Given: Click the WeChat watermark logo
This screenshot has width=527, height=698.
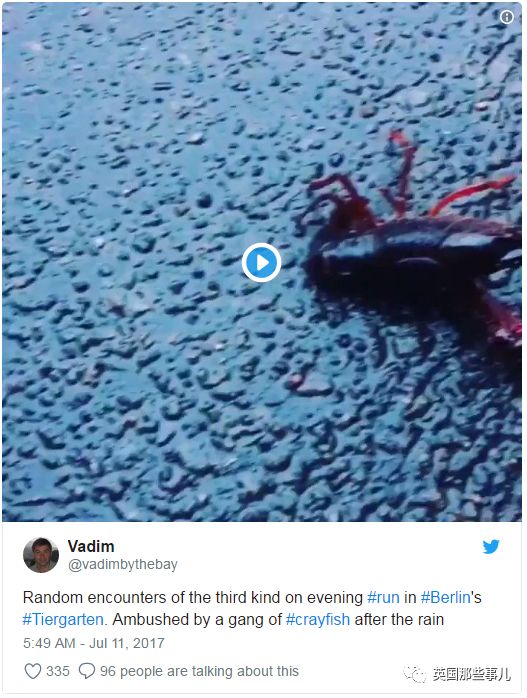Looking at the screenshot, I should pos(415,674).
